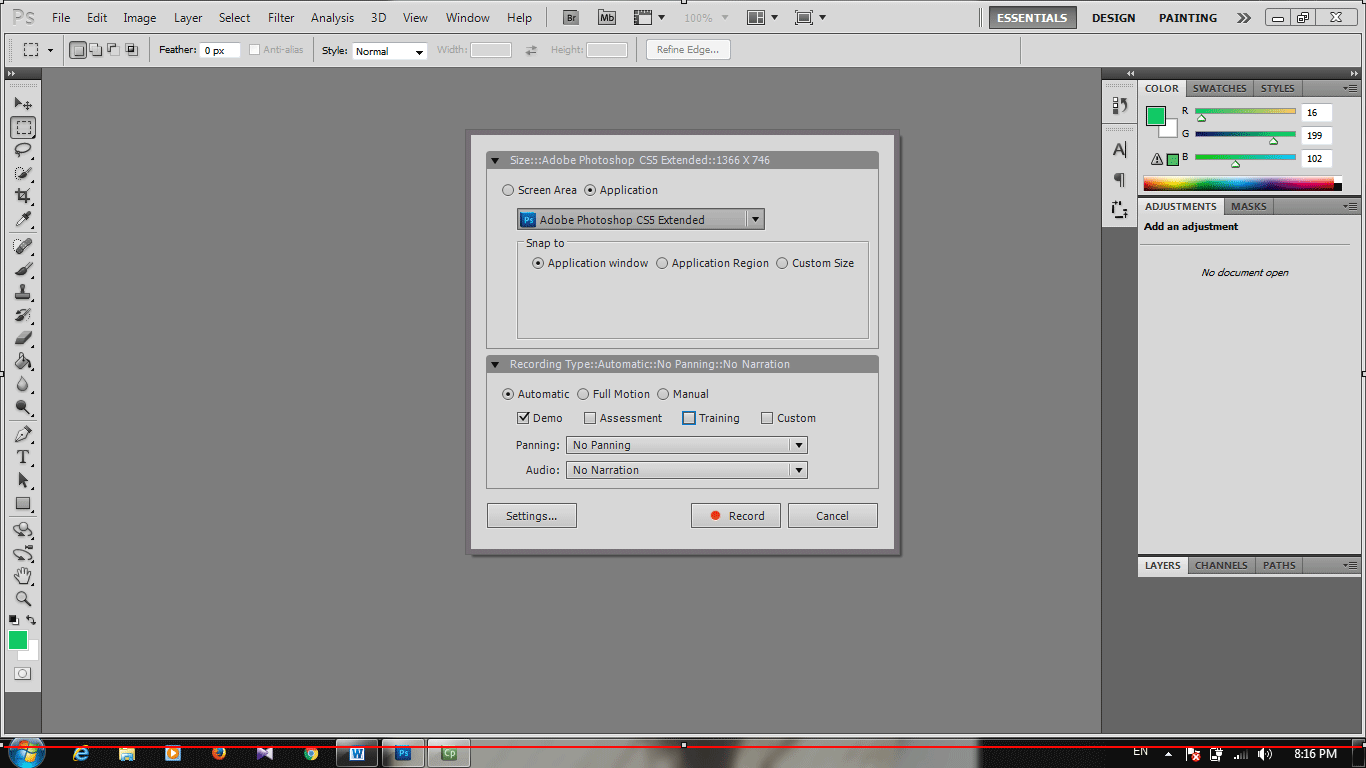Screen dimensions: 1366x768
Task: Switch to the Channels tab
Action: (1221, 565)
